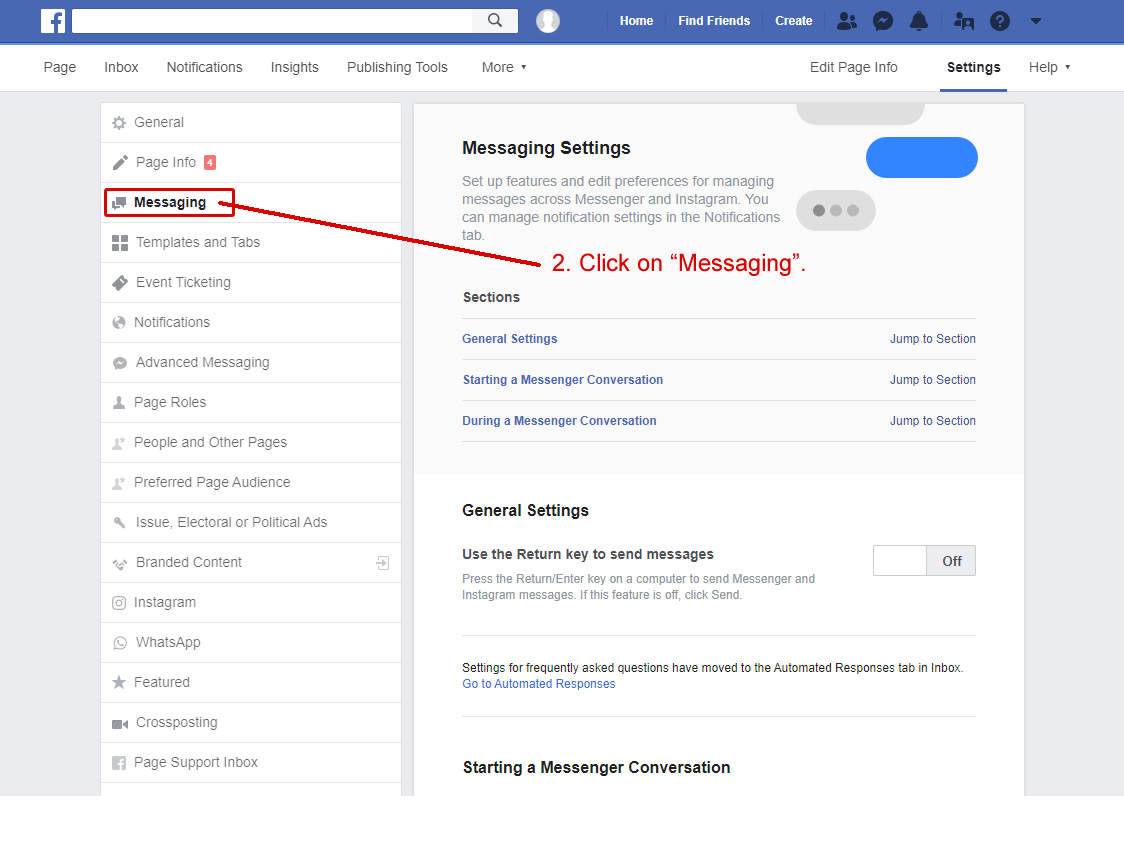Click the Messaging chat icon in sidebar
Viewport: 1124px width, 857px height.
(119, 203)
